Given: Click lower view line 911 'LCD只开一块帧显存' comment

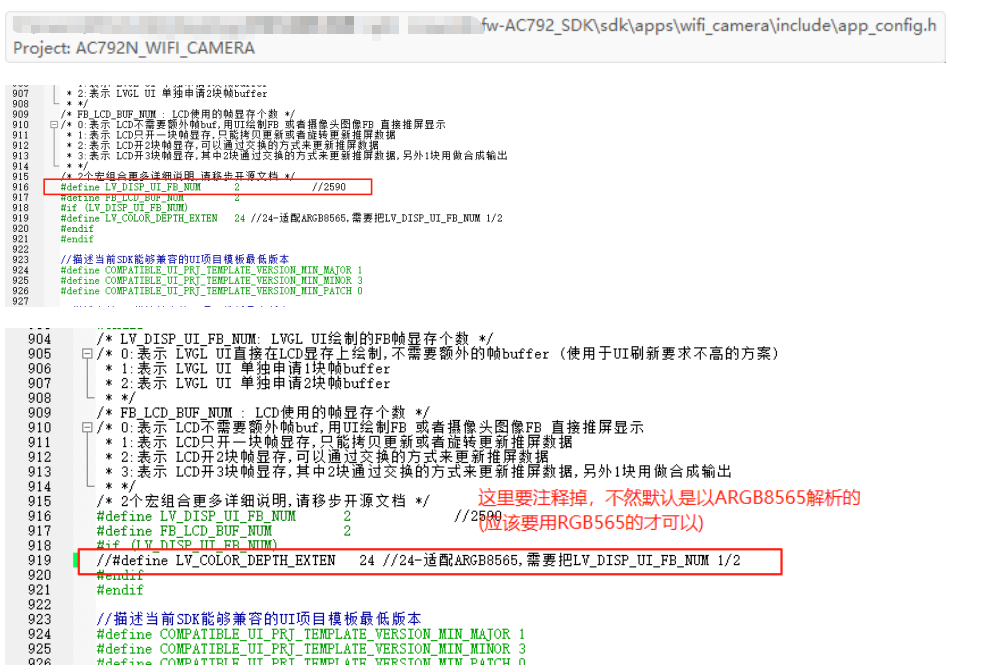Looking at the screenshot, I should (339, 442).
